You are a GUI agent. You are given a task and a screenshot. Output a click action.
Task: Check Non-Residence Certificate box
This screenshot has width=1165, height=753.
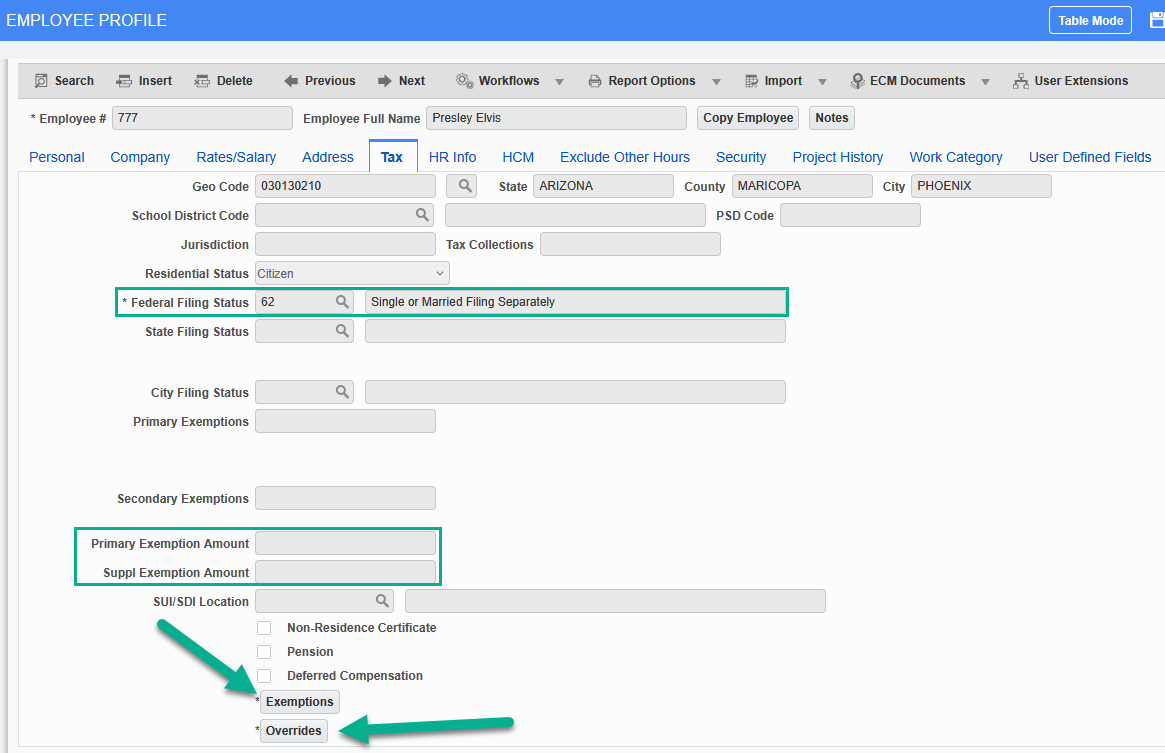point(264,628)
